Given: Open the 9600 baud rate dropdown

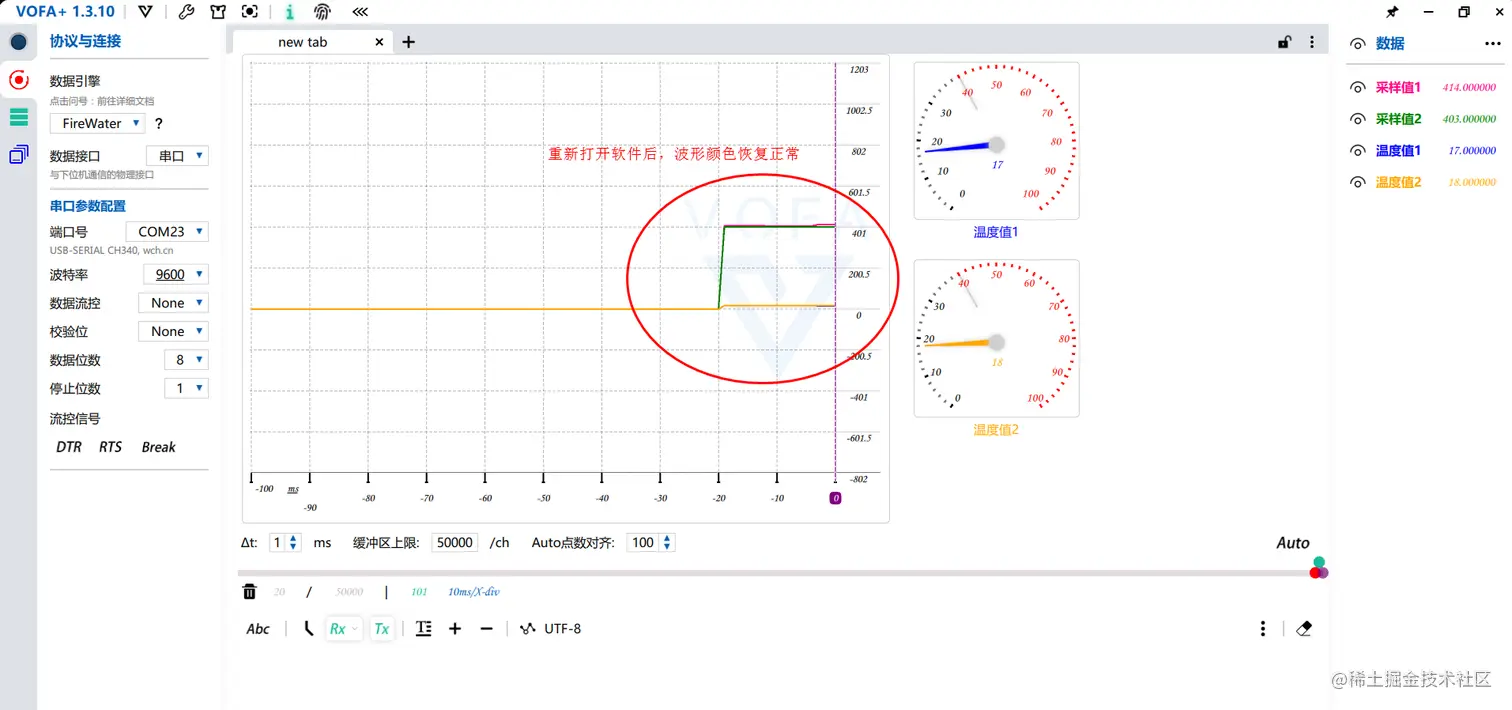Looking at the screenshot, I should coord(176,274).
